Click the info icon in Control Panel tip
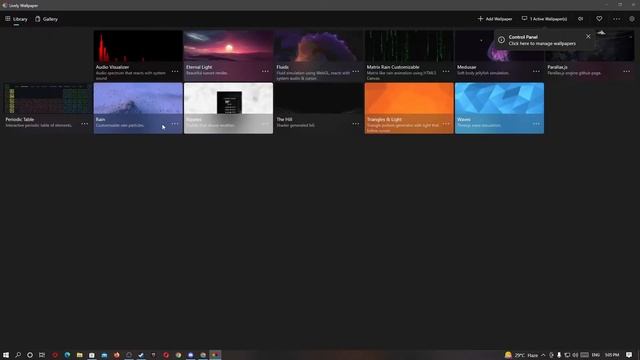 point(501,40)
